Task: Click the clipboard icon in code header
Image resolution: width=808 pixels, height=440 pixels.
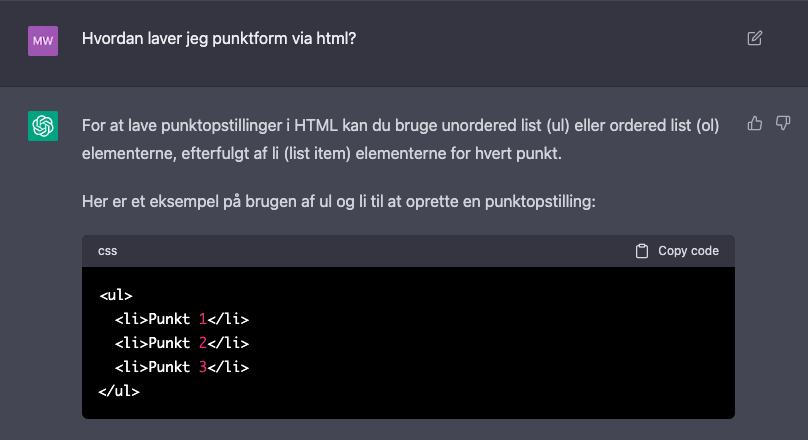Action: click(642, 251)
